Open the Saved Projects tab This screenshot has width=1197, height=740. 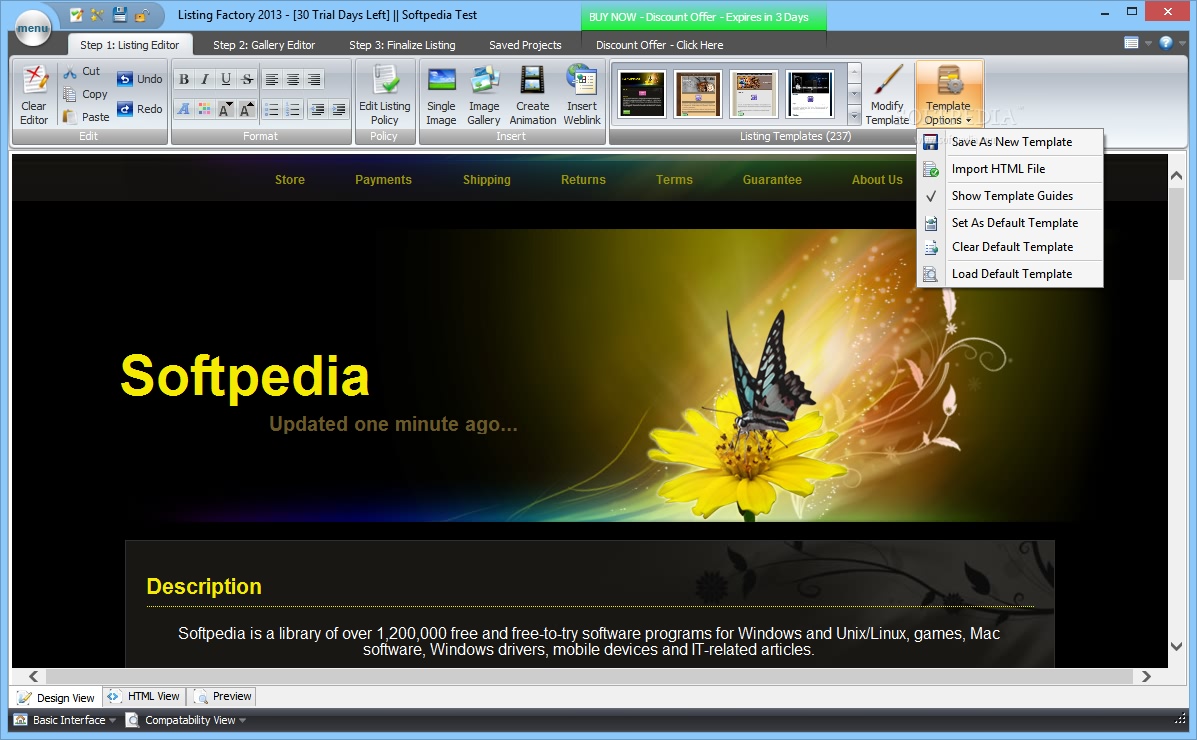click(525, 44)
